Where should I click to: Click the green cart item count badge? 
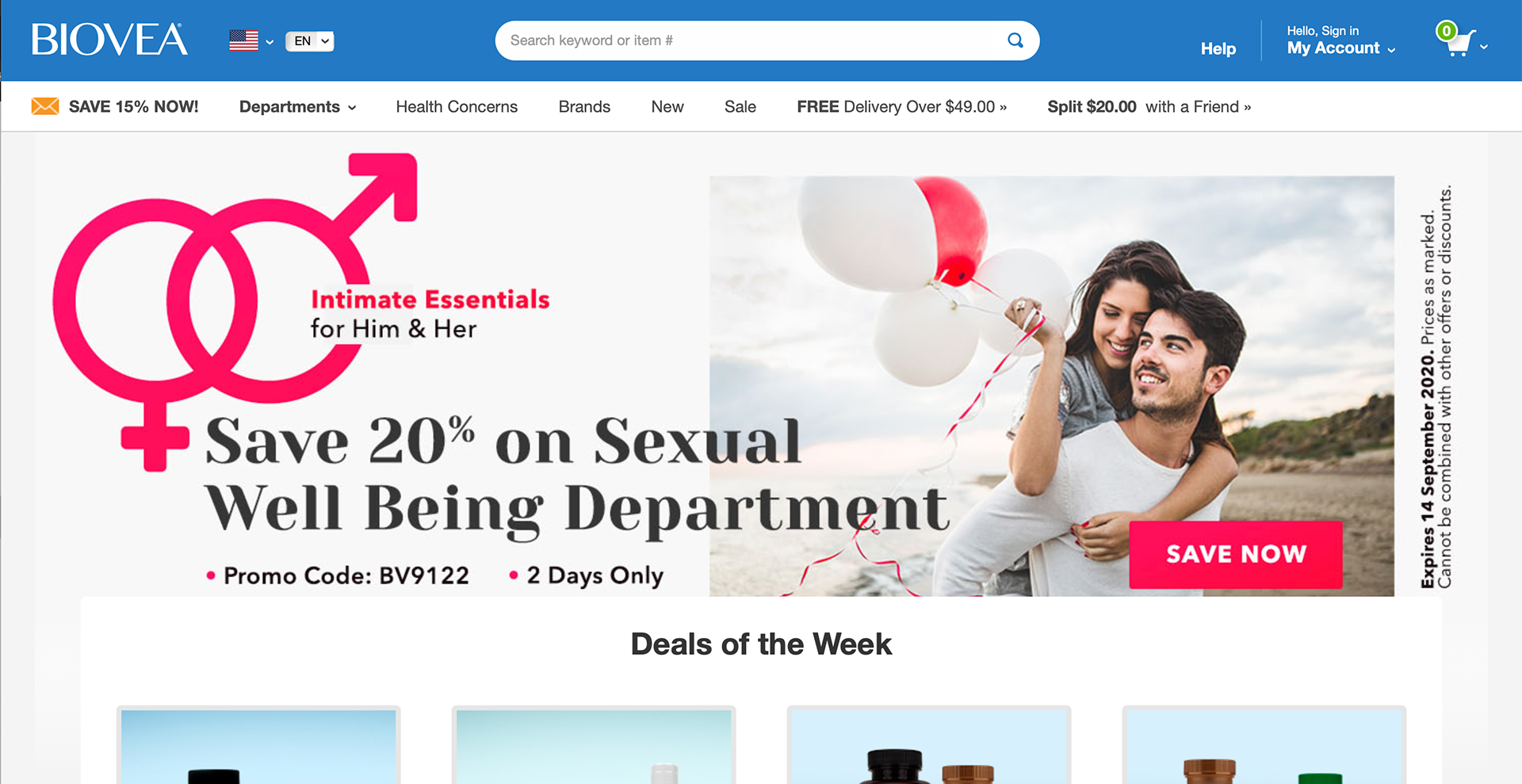tap(1446, 31)
